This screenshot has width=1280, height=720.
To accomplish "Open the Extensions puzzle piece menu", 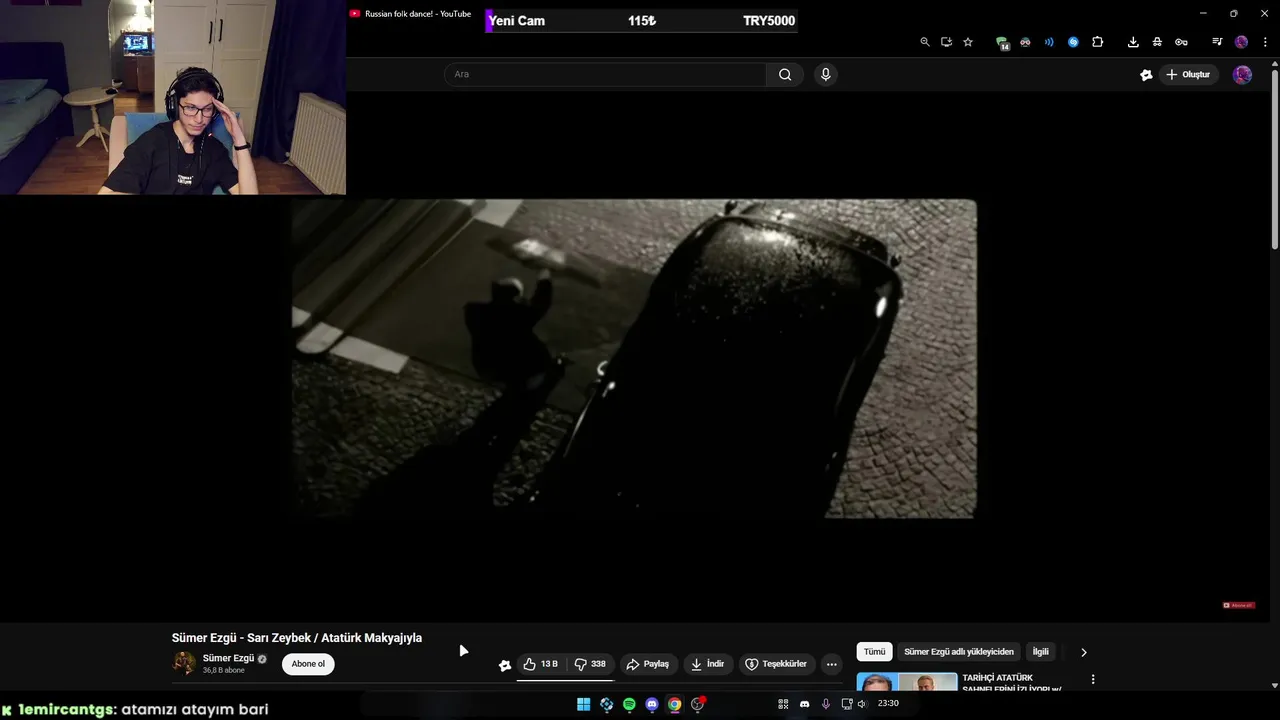I will pos(1098,42).
